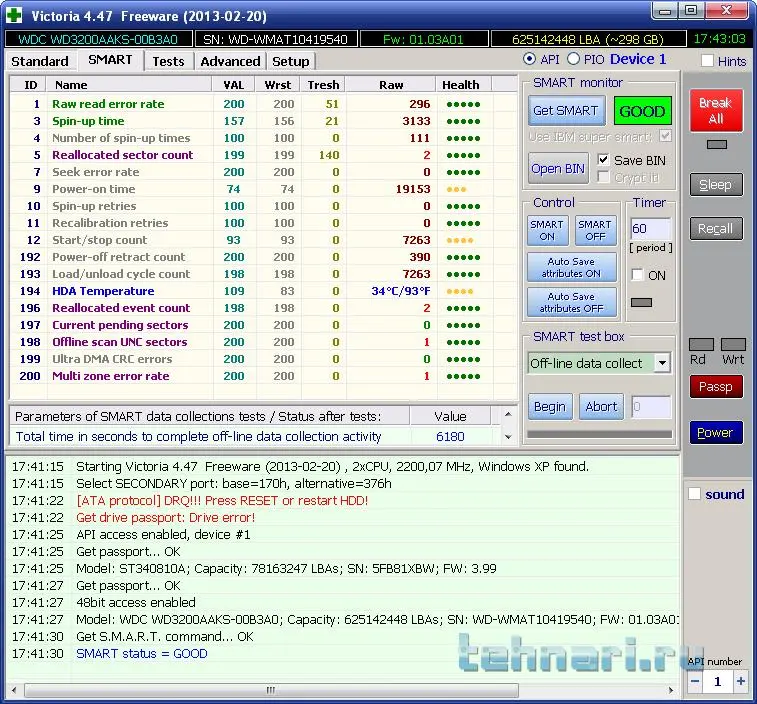Click the red Passp button

point(716,387)
